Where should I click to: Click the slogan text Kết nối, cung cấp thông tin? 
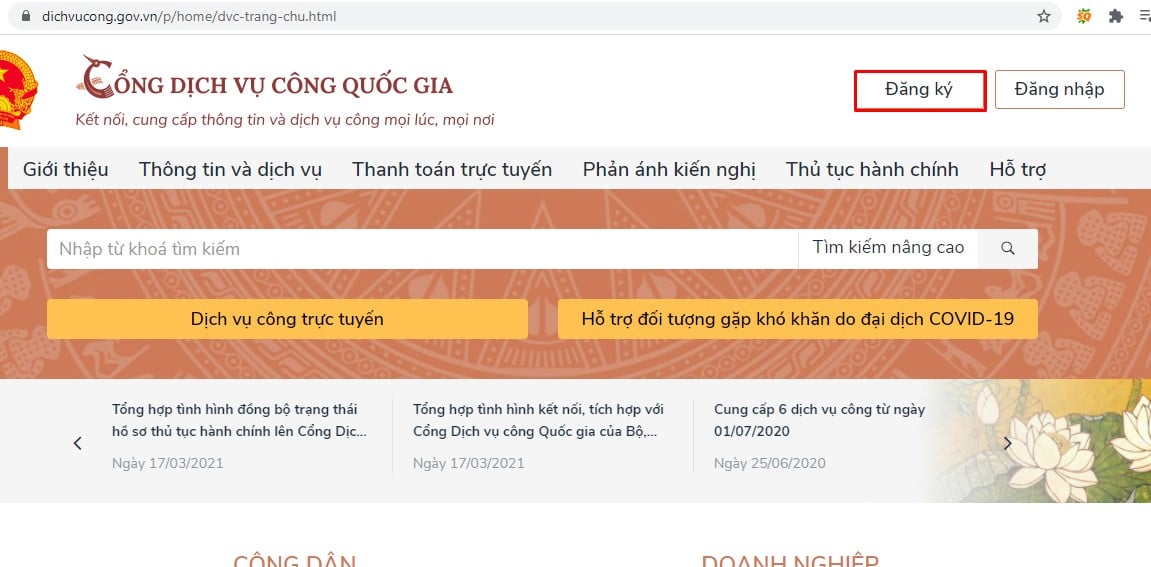coord(285,120)
